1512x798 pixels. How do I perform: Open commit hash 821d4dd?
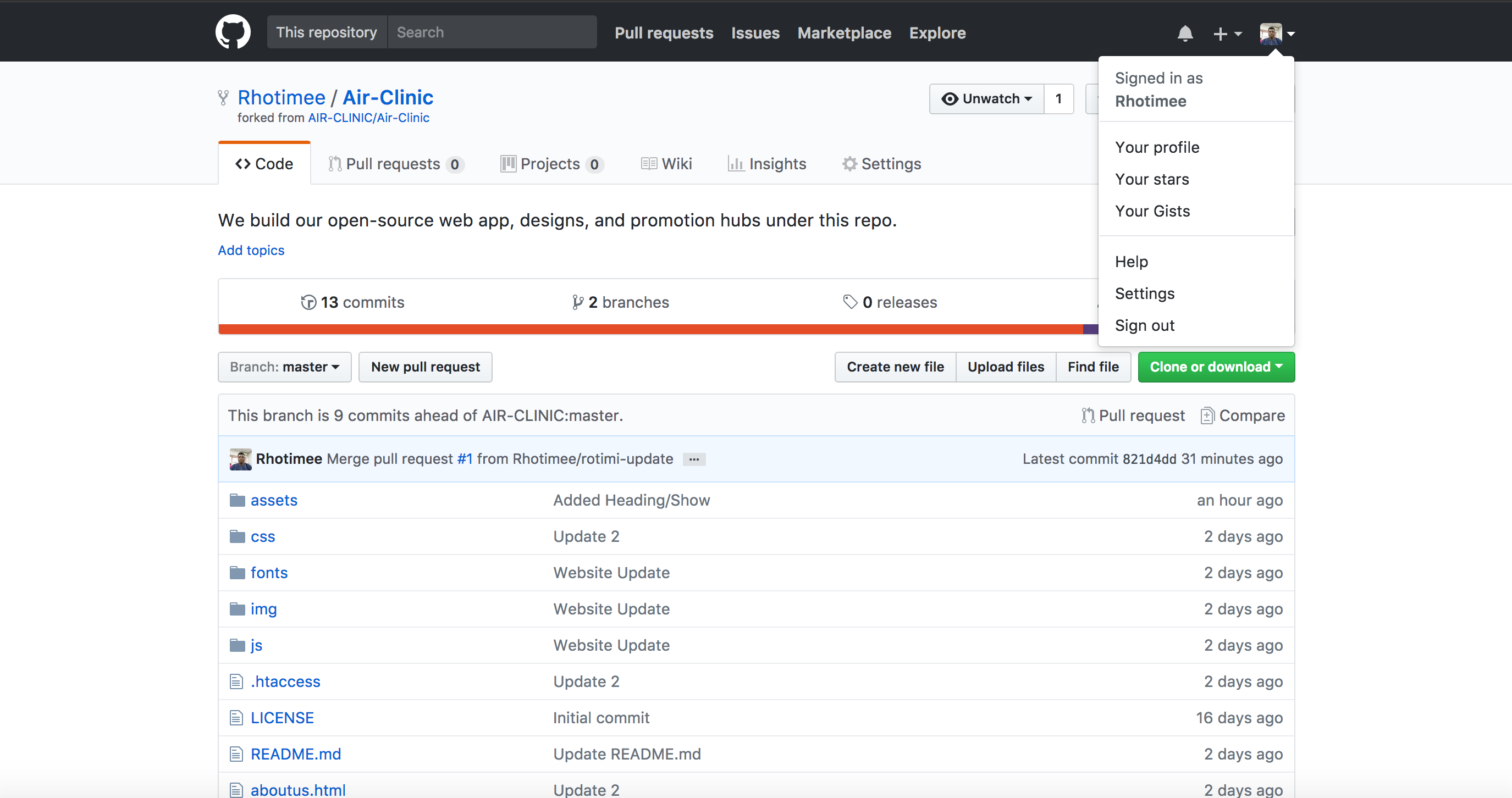click(1149, 459)
